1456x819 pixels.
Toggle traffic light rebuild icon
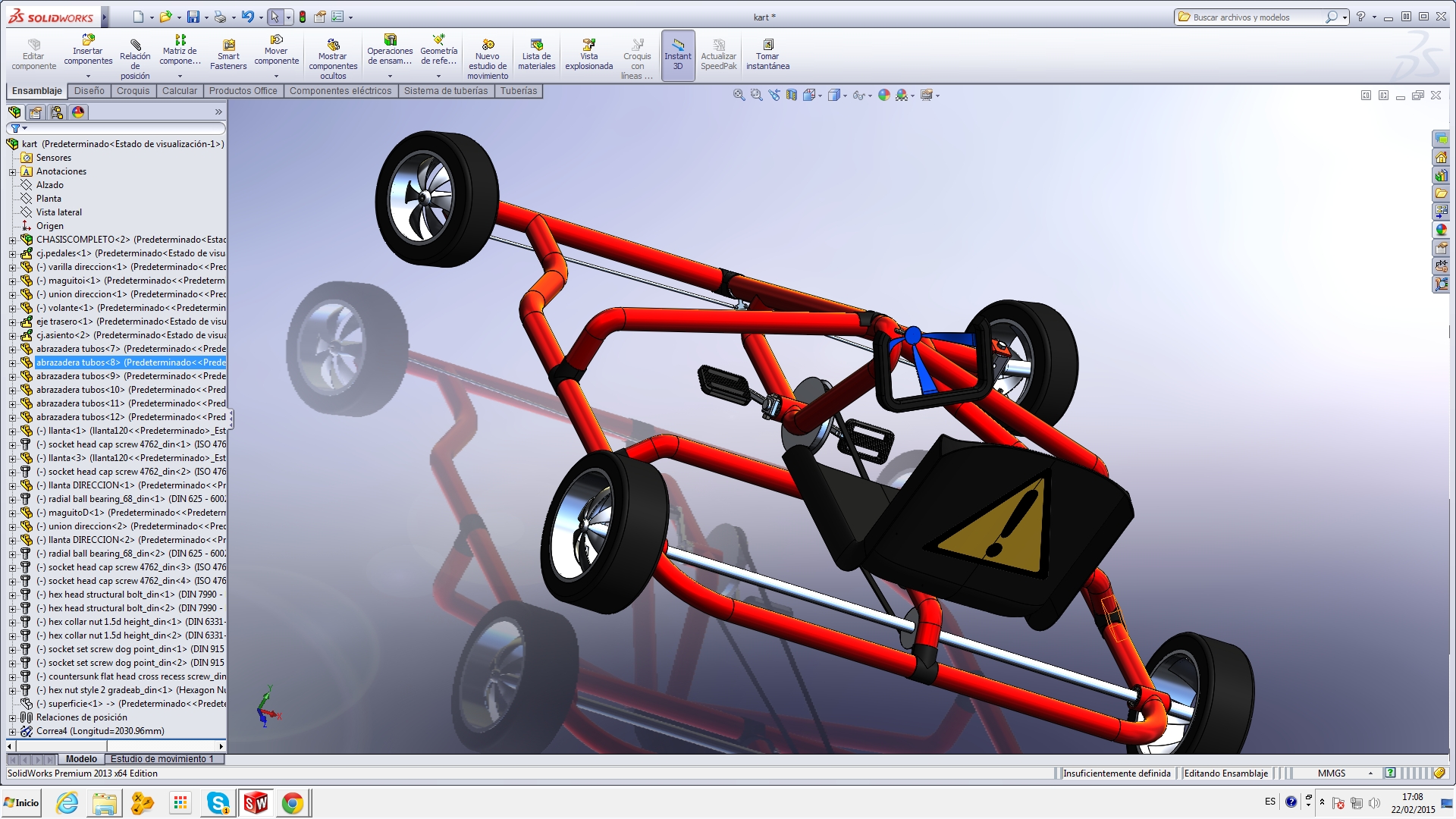point(303,17)
